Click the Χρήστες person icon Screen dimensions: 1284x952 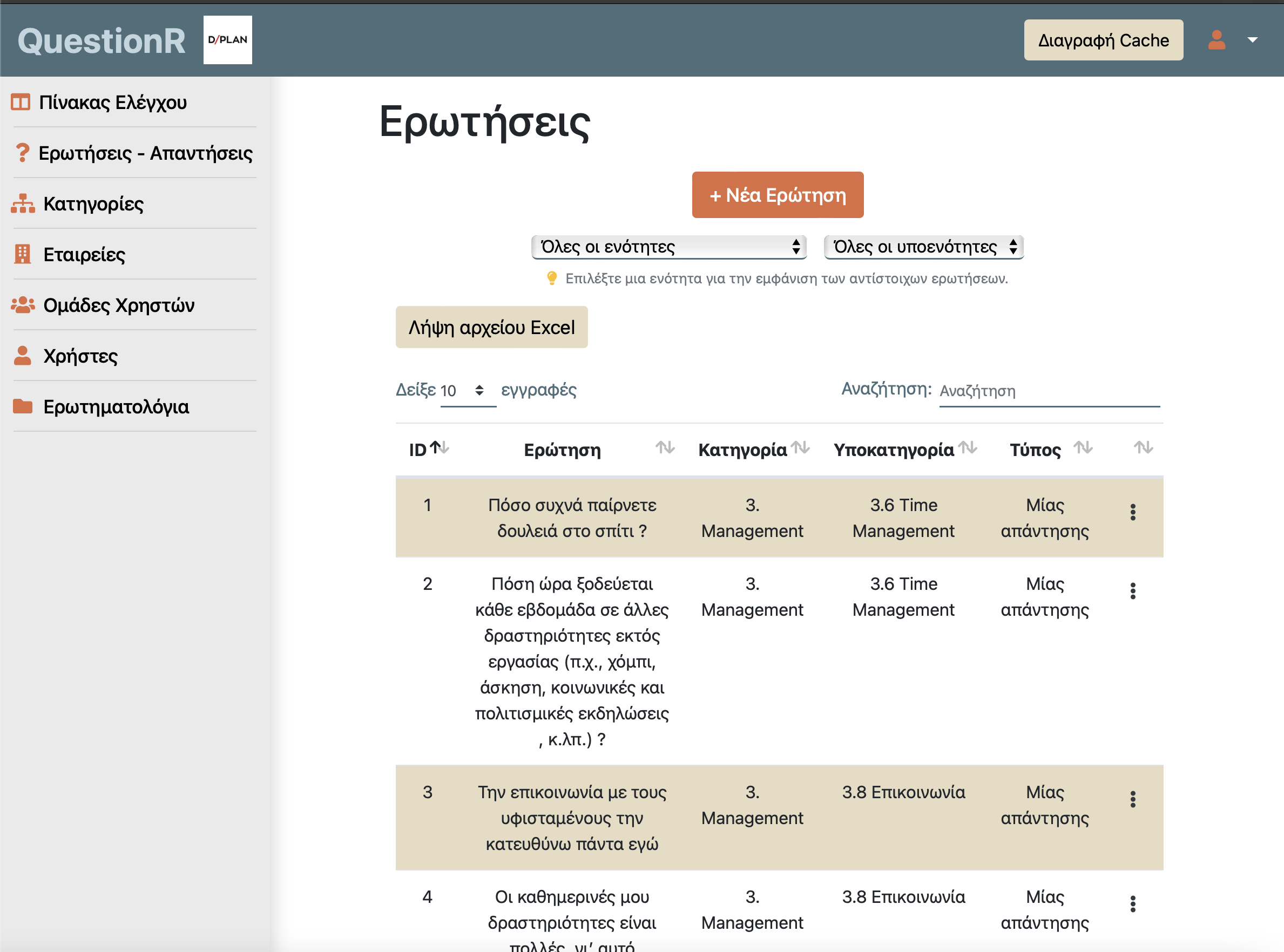pyautogui.click(x=22, y=356)
